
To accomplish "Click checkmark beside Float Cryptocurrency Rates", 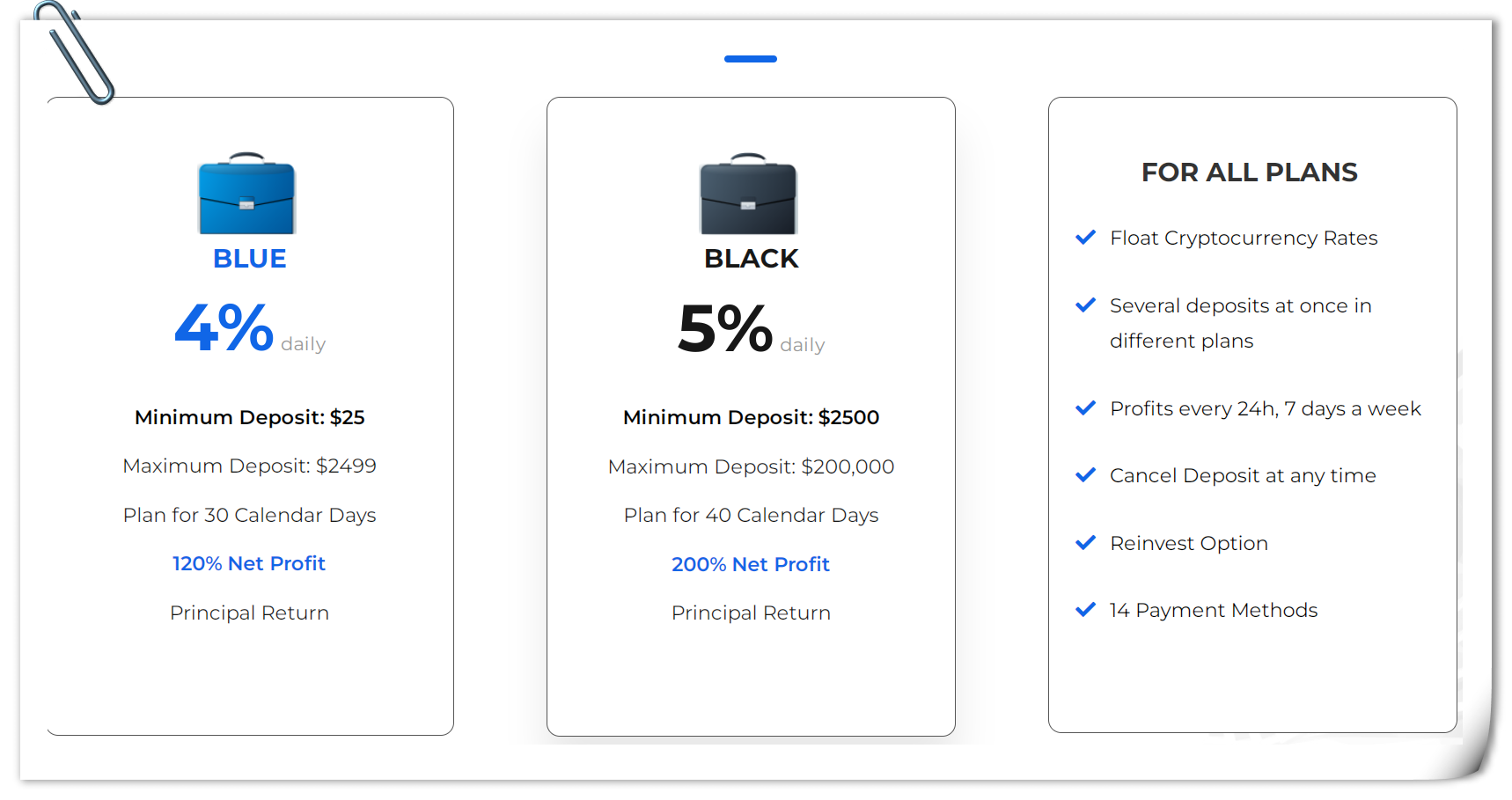I will click(1086, 238).
